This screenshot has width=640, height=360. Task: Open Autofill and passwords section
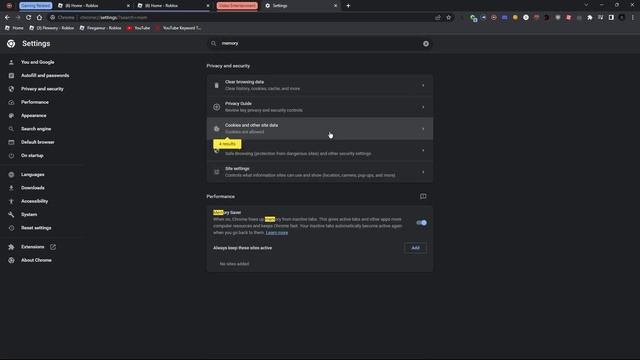click(x=45, y=76)
